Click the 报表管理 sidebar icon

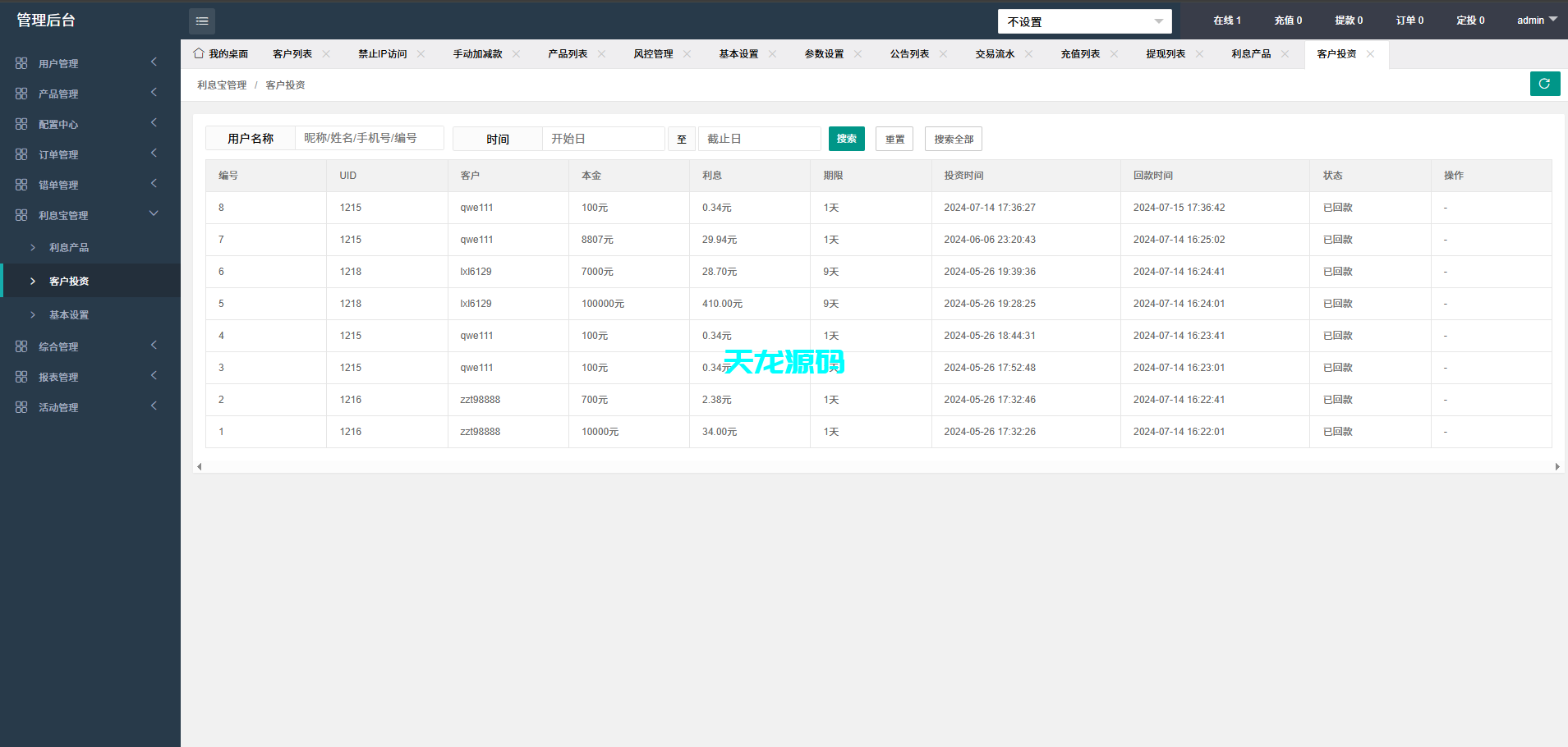click(21, 376)
